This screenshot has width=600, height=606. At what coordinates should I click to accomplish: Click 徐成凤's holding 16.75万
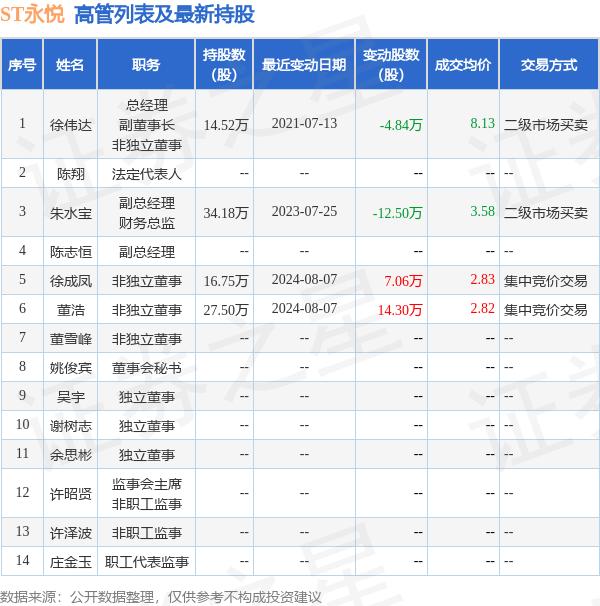[x=226, y=281]
